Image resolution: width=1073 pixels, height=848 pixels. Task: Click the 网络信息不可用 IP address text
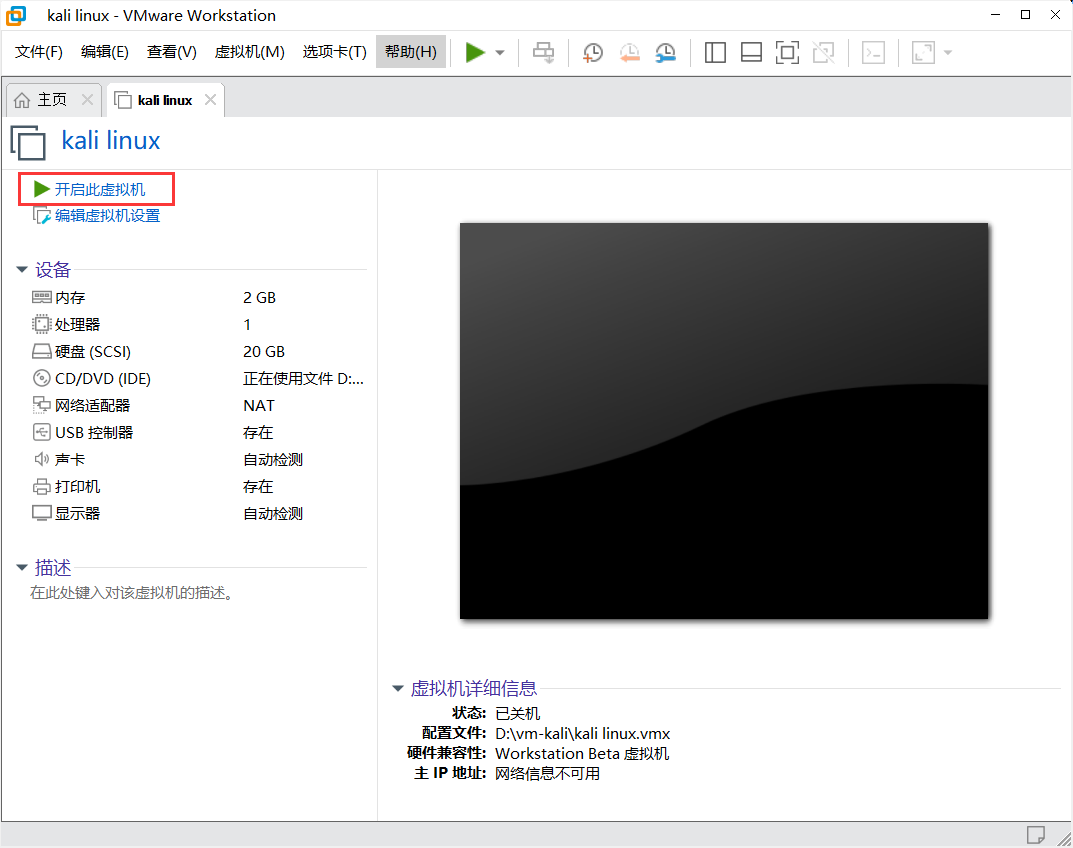coord(547,773)
